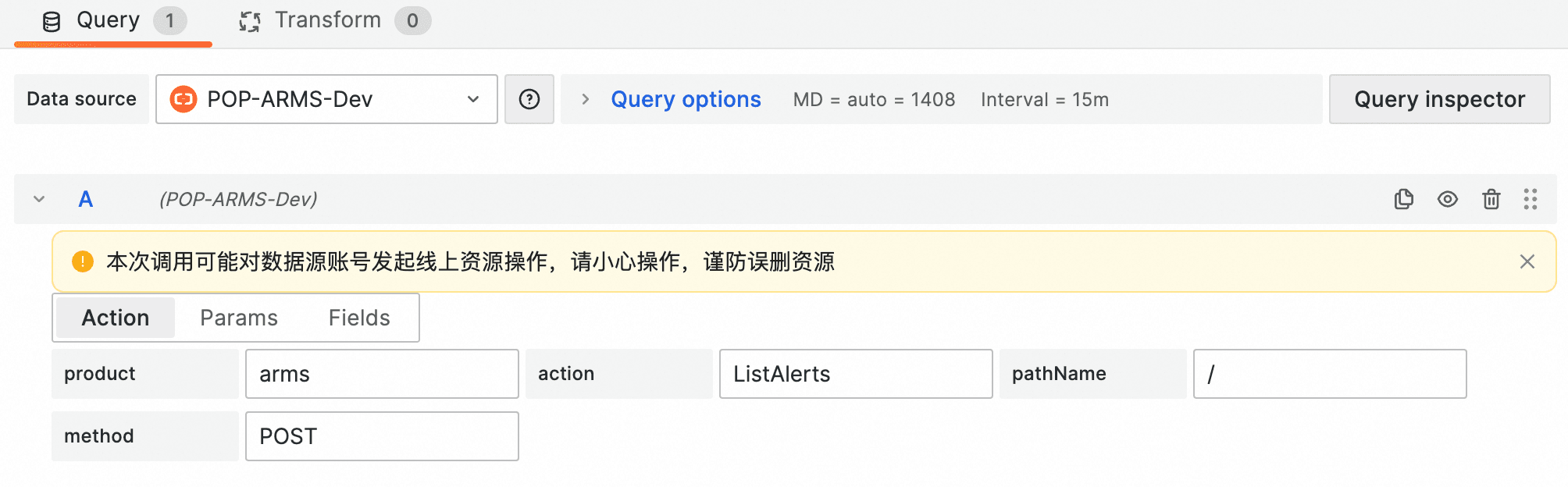Screen dimensions: 1568x487
Task: Switch to the Fields tab
Action: point(358,318)
